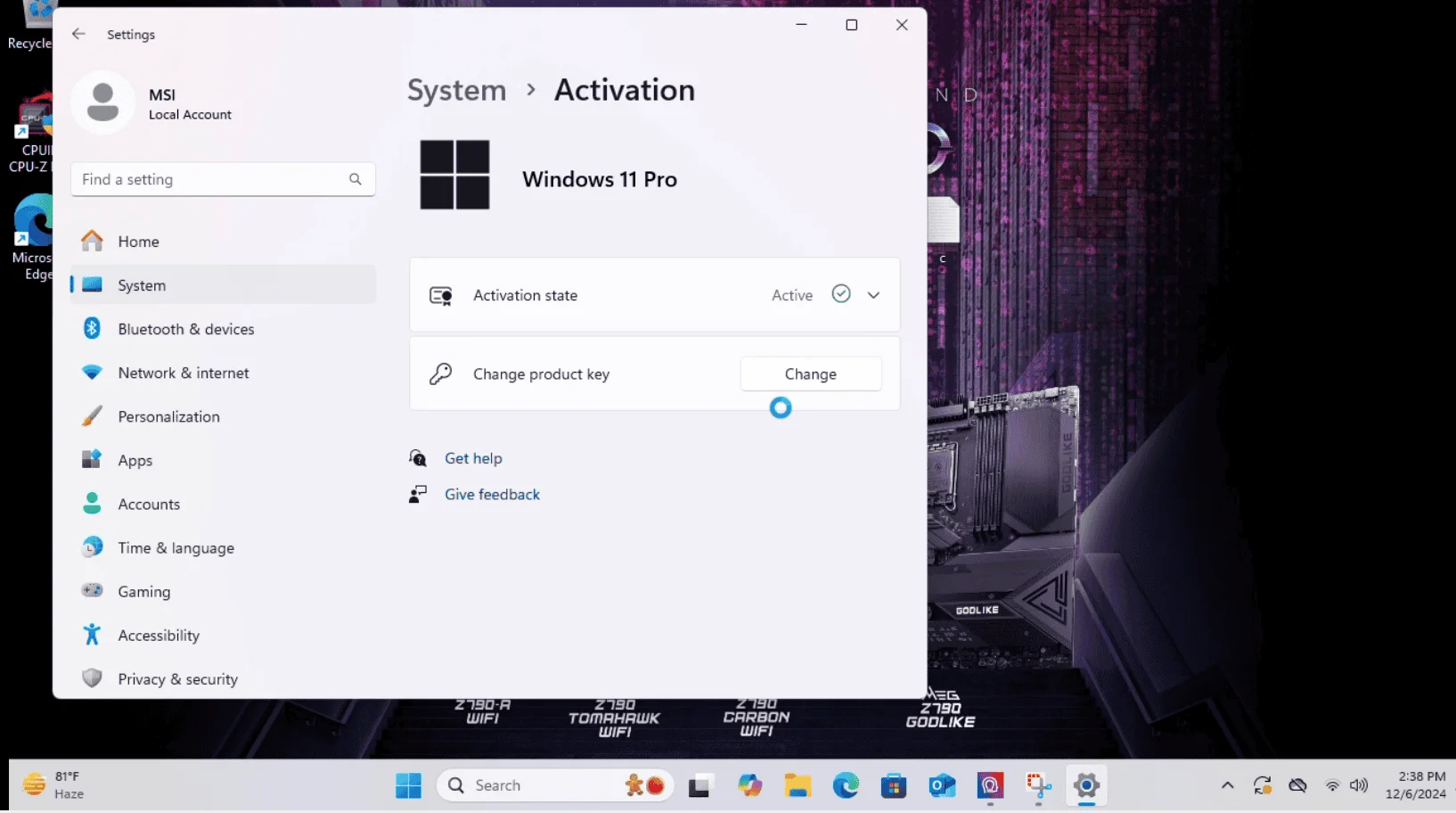Open Time & language settings
This screenshot has height=813, width=1456.
[223, 547]
